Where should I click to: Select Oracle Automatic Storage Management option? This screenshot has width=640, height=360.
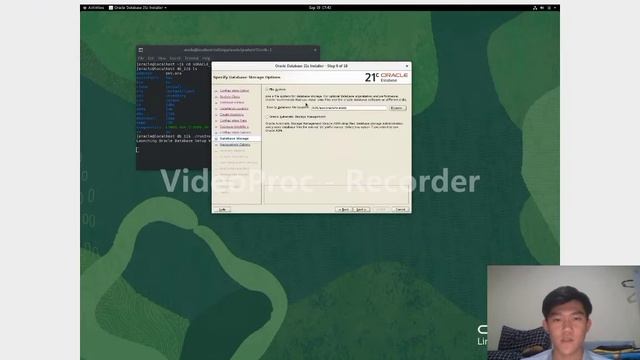(267, 117)
